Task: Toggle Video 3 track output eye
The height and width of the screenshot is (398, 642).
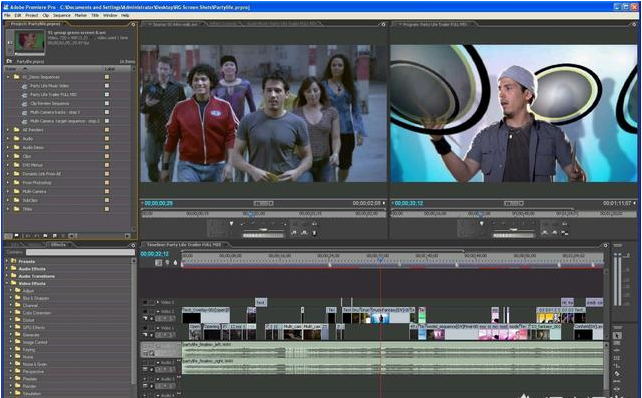Action: [145, 302]
